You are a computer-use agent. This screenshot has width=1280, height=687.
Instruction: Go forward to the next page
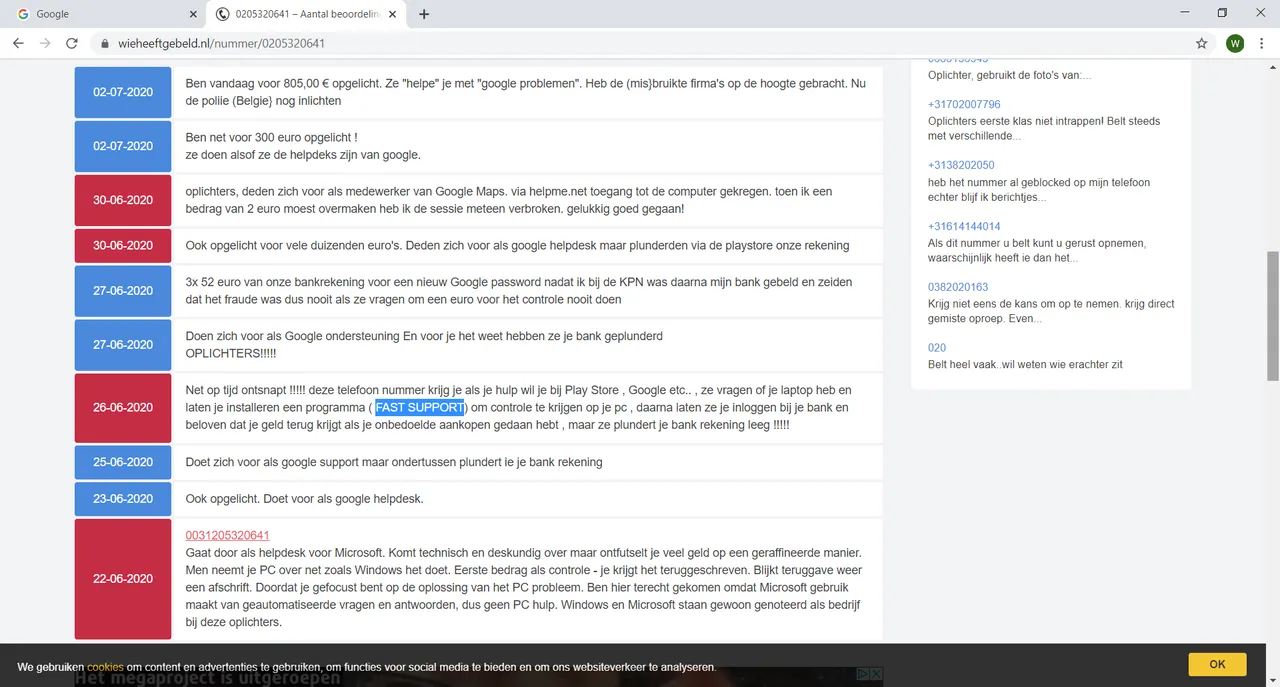point(45,43)
